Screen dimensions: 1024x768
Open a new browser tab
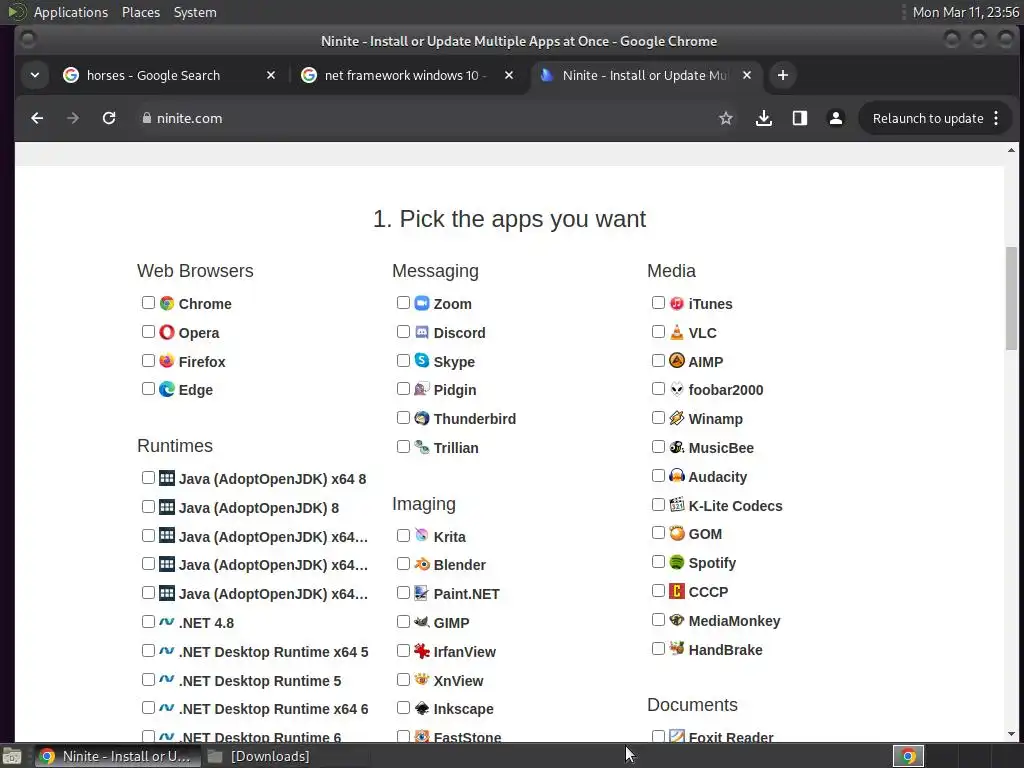coord(782,75)
